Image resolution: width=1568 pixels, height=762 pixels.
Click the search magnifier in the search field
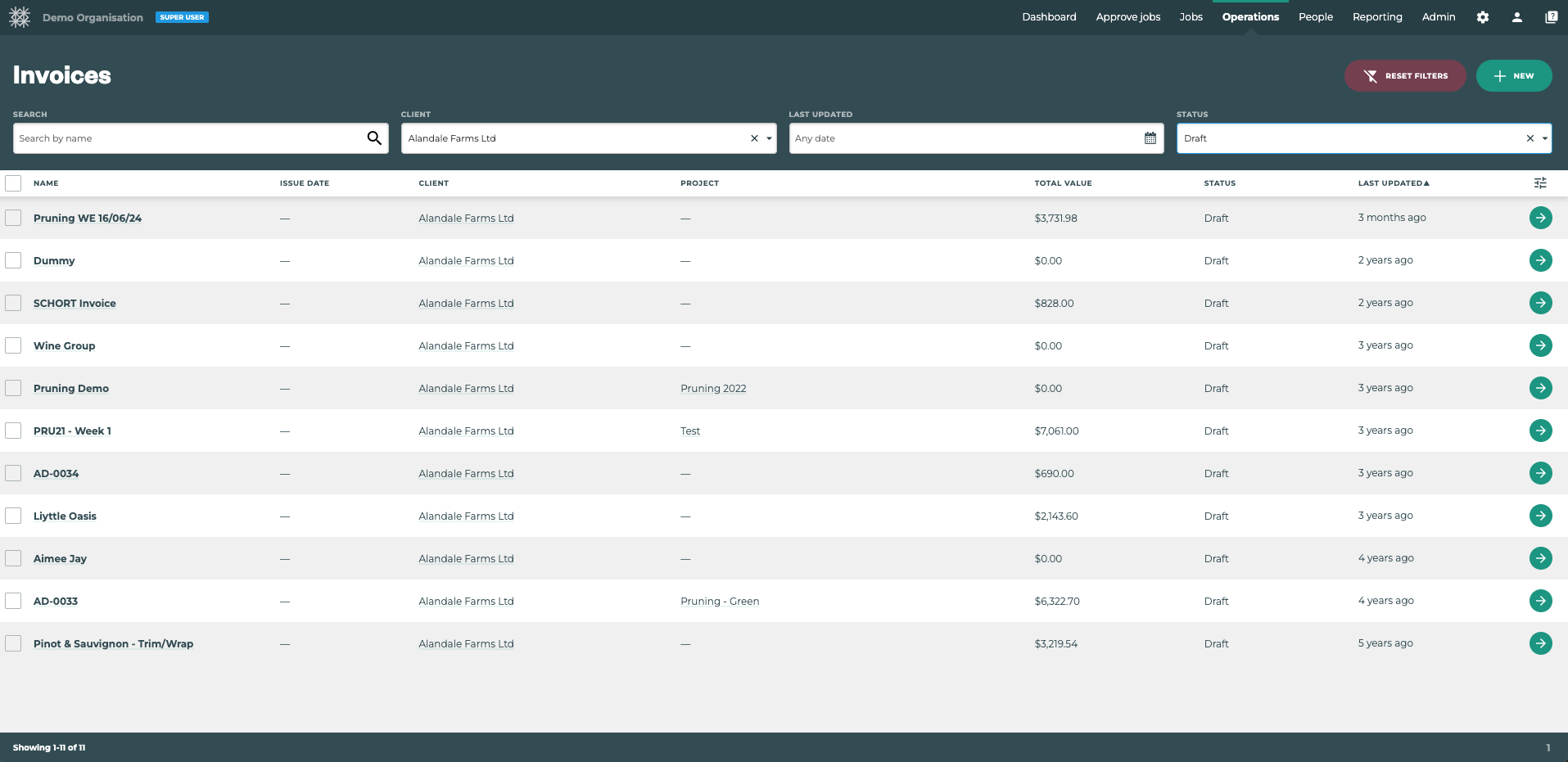tap(374, 138)
